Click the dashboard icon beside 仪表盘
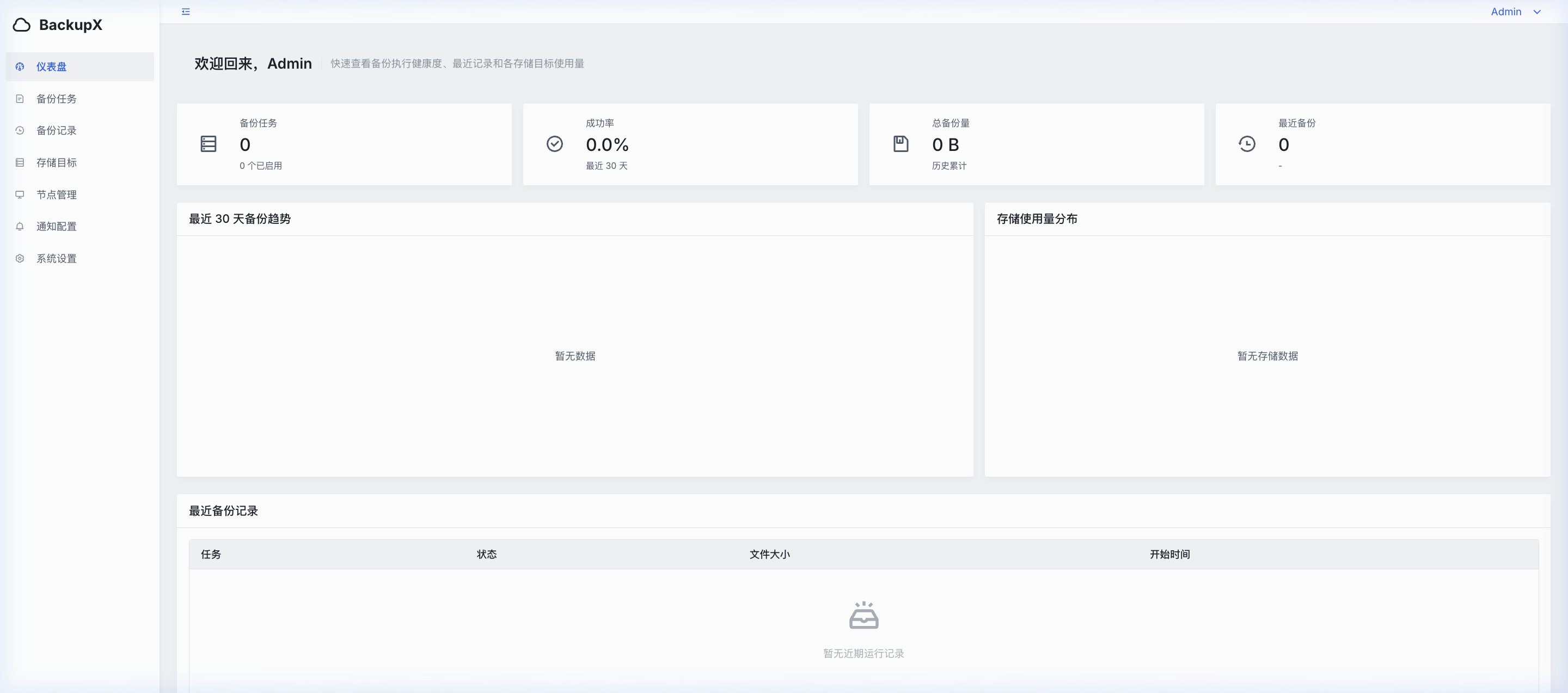Screen dimensions: 1568x693 click(20, 67)
